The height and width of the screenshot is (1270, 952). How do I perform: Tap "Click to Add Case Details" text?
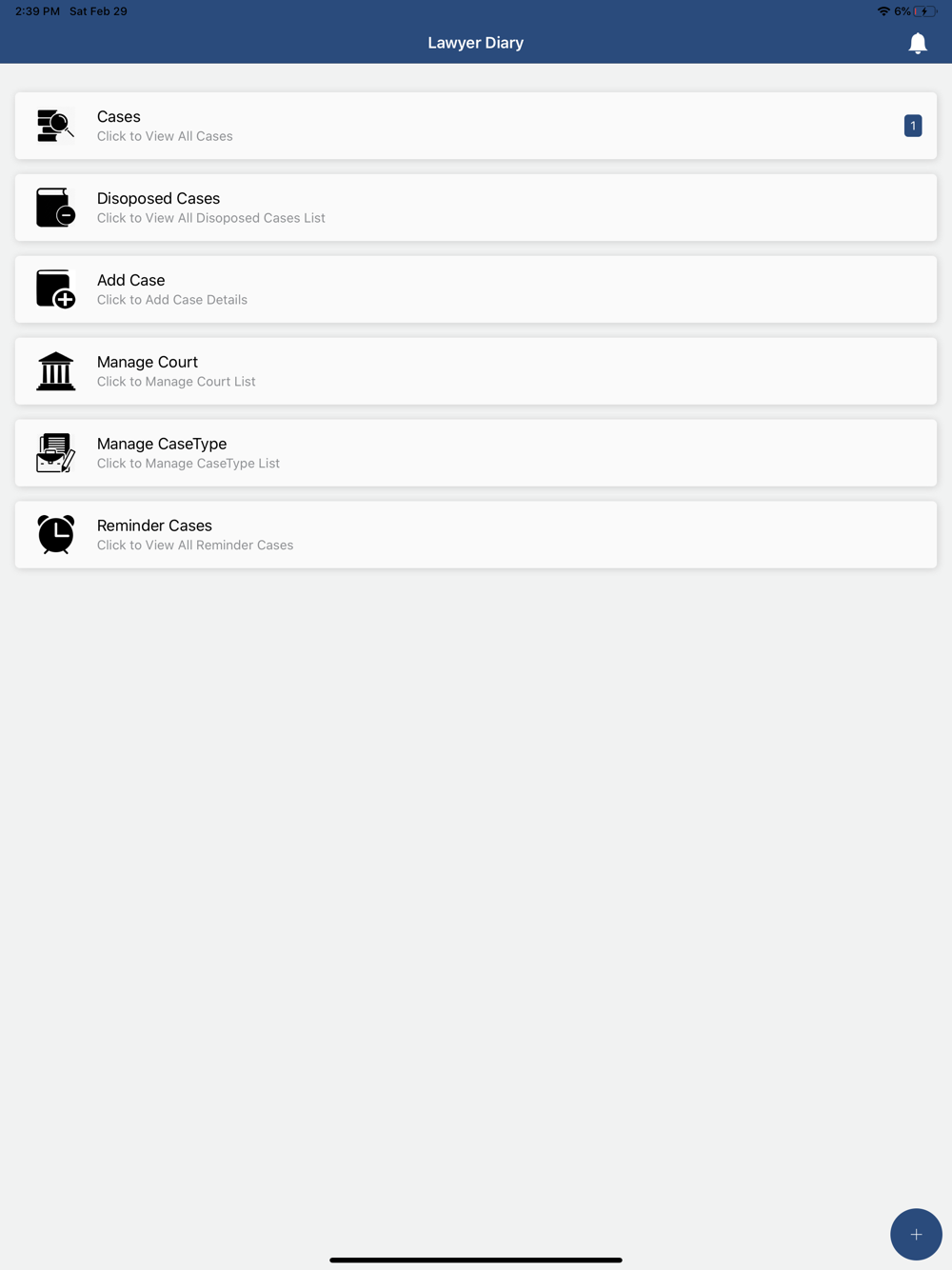(172, 300)
